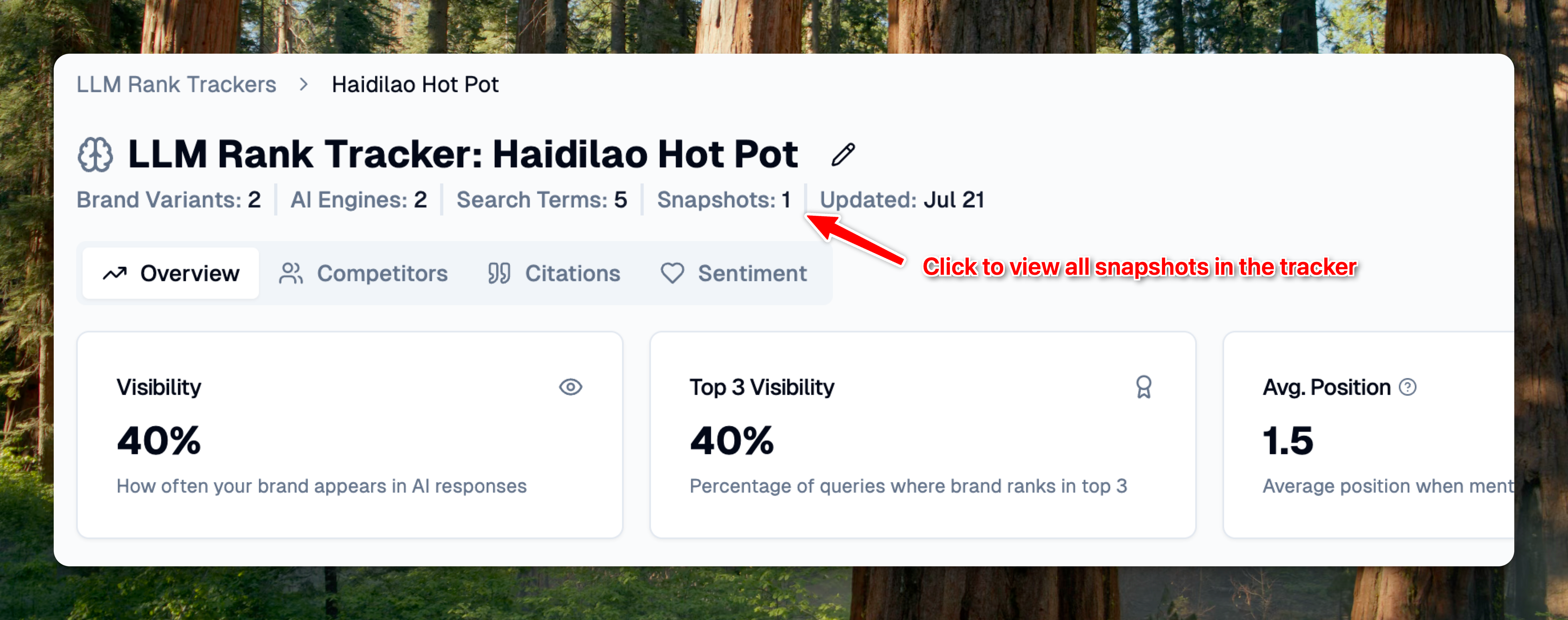The width and height of the screenshot is (1568, 620).
Task: Click the Haidilao Hot Pot breadcrumb item
Action: click(415, 85)
